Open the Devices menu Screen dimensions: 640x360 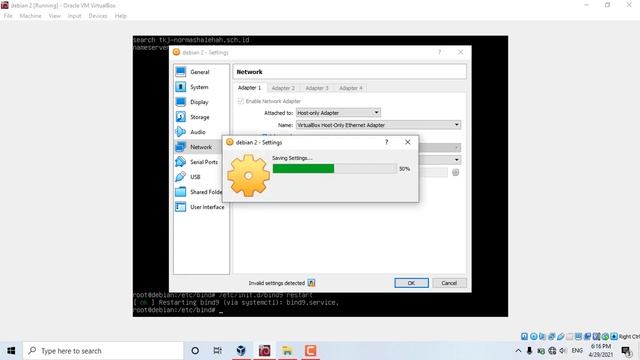click(98, 16)
